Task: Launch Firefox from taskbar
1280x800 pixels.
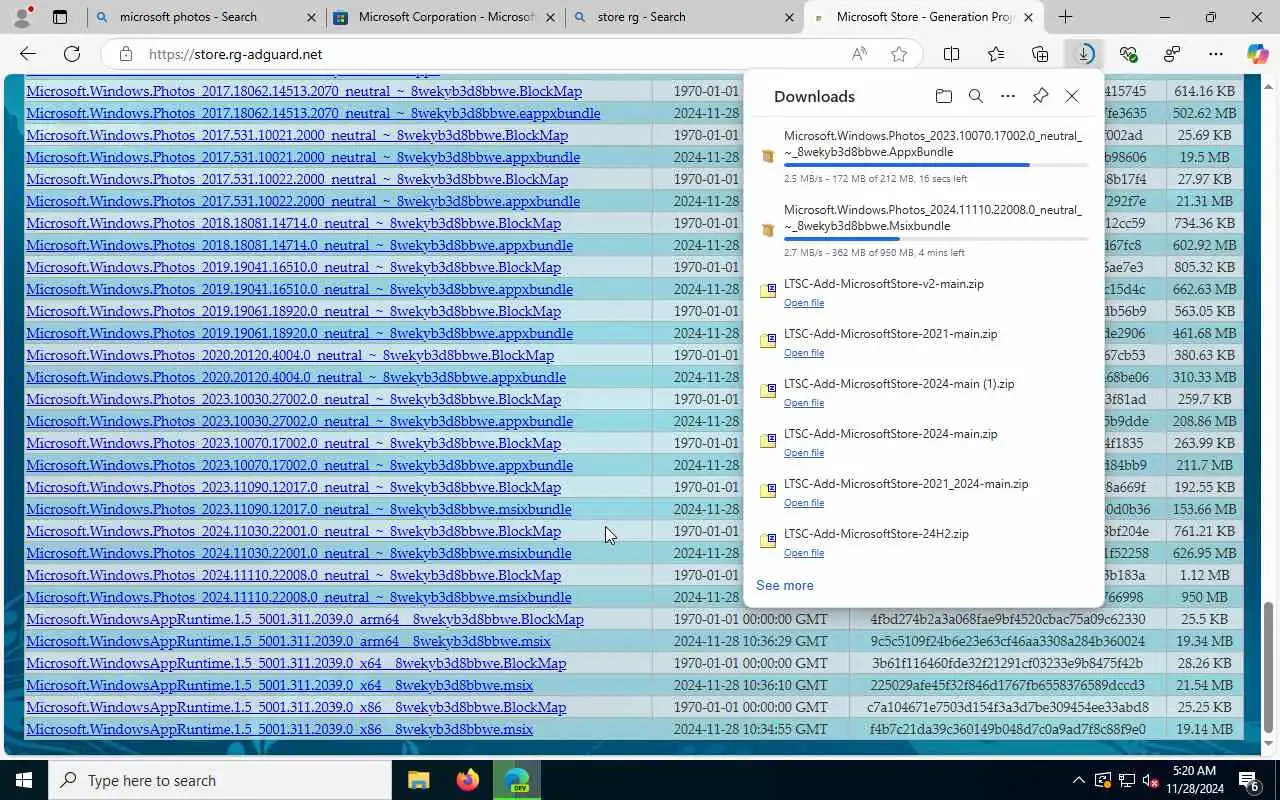Action: (467, 780)
